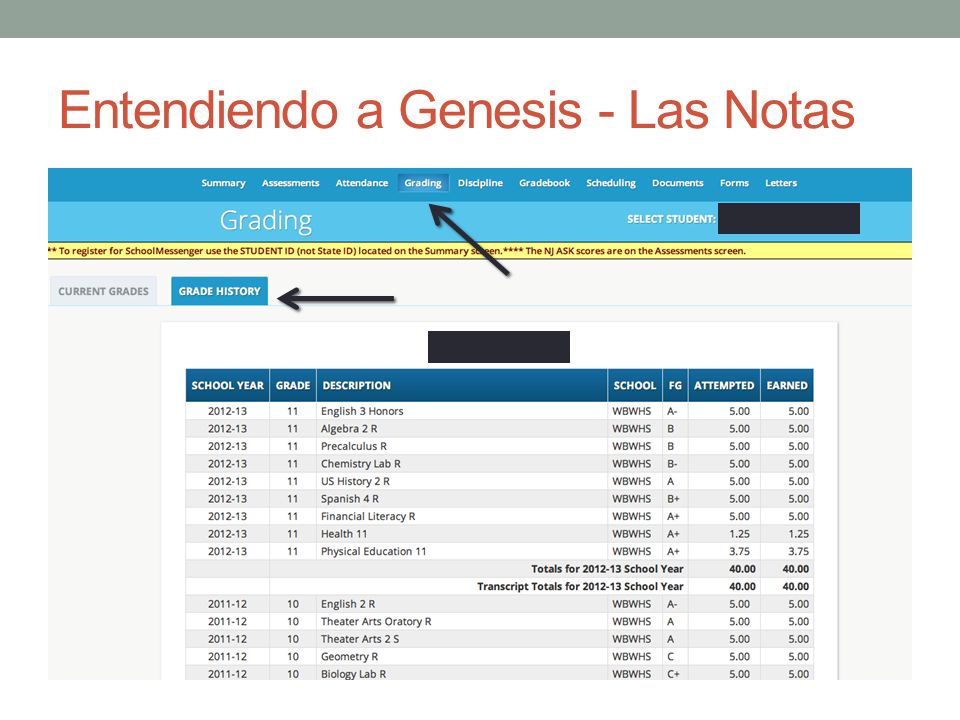Image resolution: width=960 pixels, height=720 pixels.
Task: Go to the Assessments tab
Action: pyautogui.click(x=290, y=183)
